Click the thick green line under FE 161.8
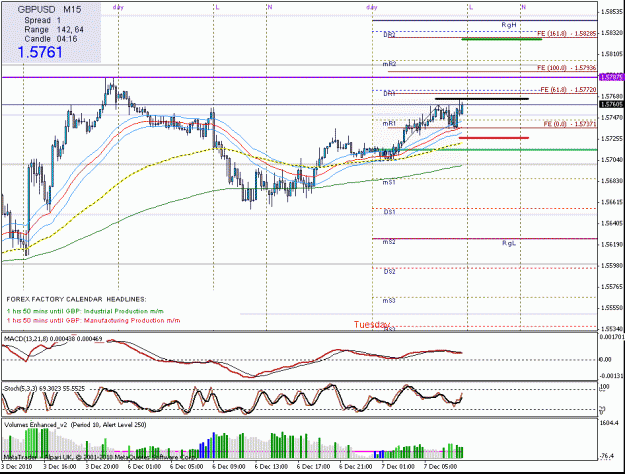Image resolution: width=625 pixels, height=474 pixels. [x=501, y=39]
